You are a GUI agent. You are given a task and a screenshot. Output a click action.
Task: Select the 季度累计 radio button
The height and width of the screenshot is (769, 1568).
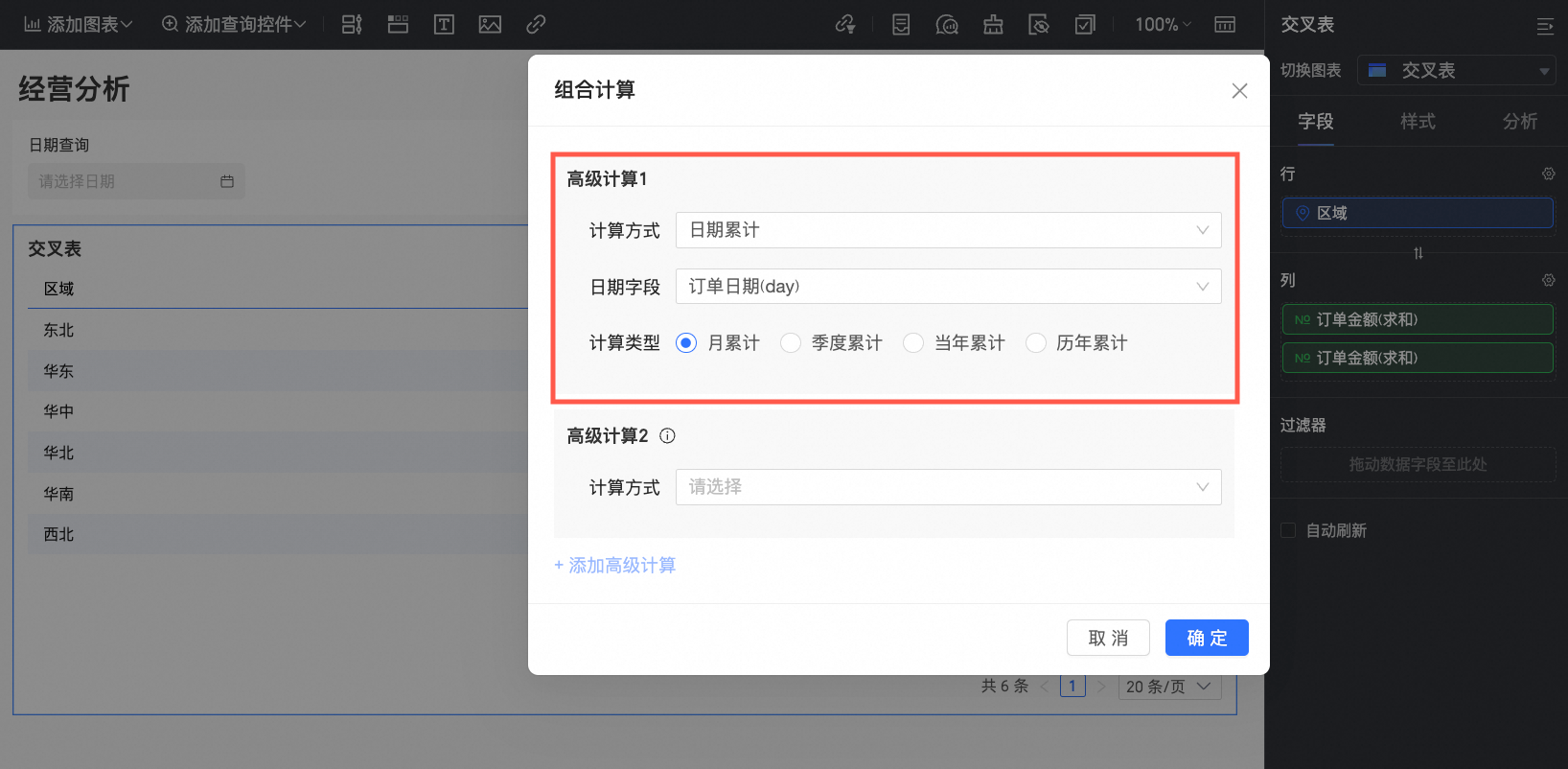(x=790, y=343)
